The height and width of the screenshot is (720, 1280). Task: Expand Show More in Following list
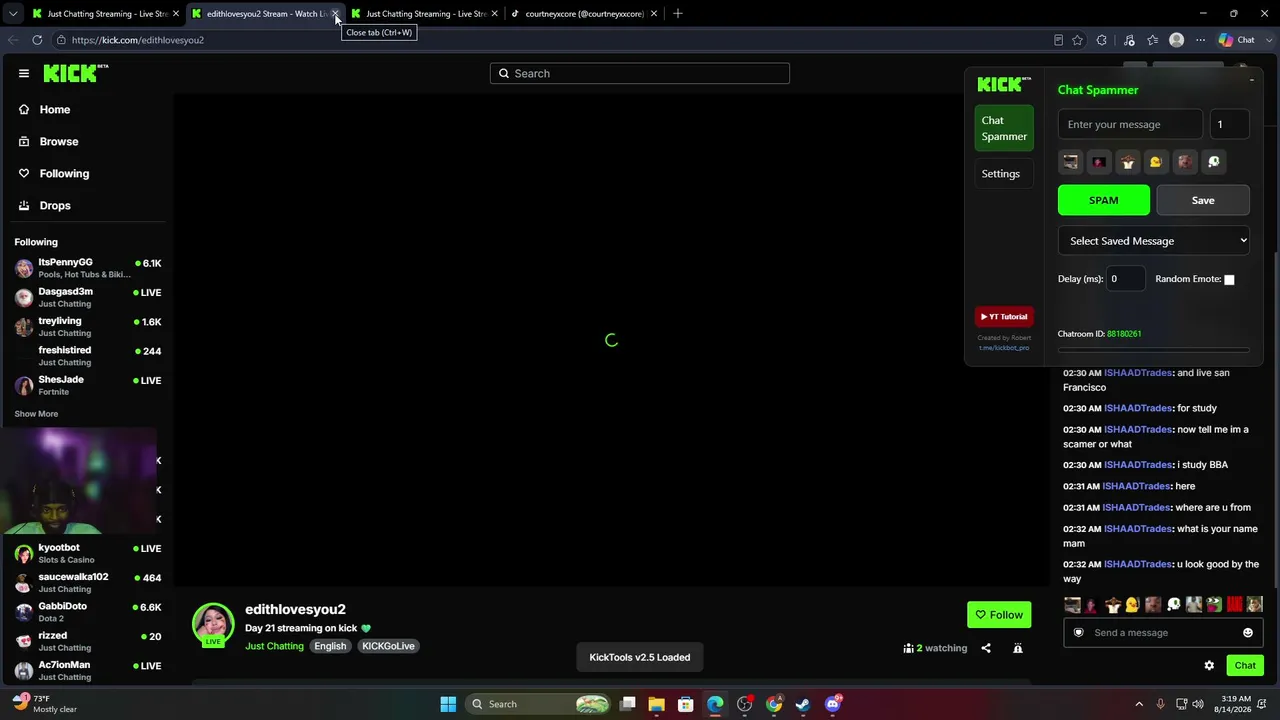pos(36,414)
